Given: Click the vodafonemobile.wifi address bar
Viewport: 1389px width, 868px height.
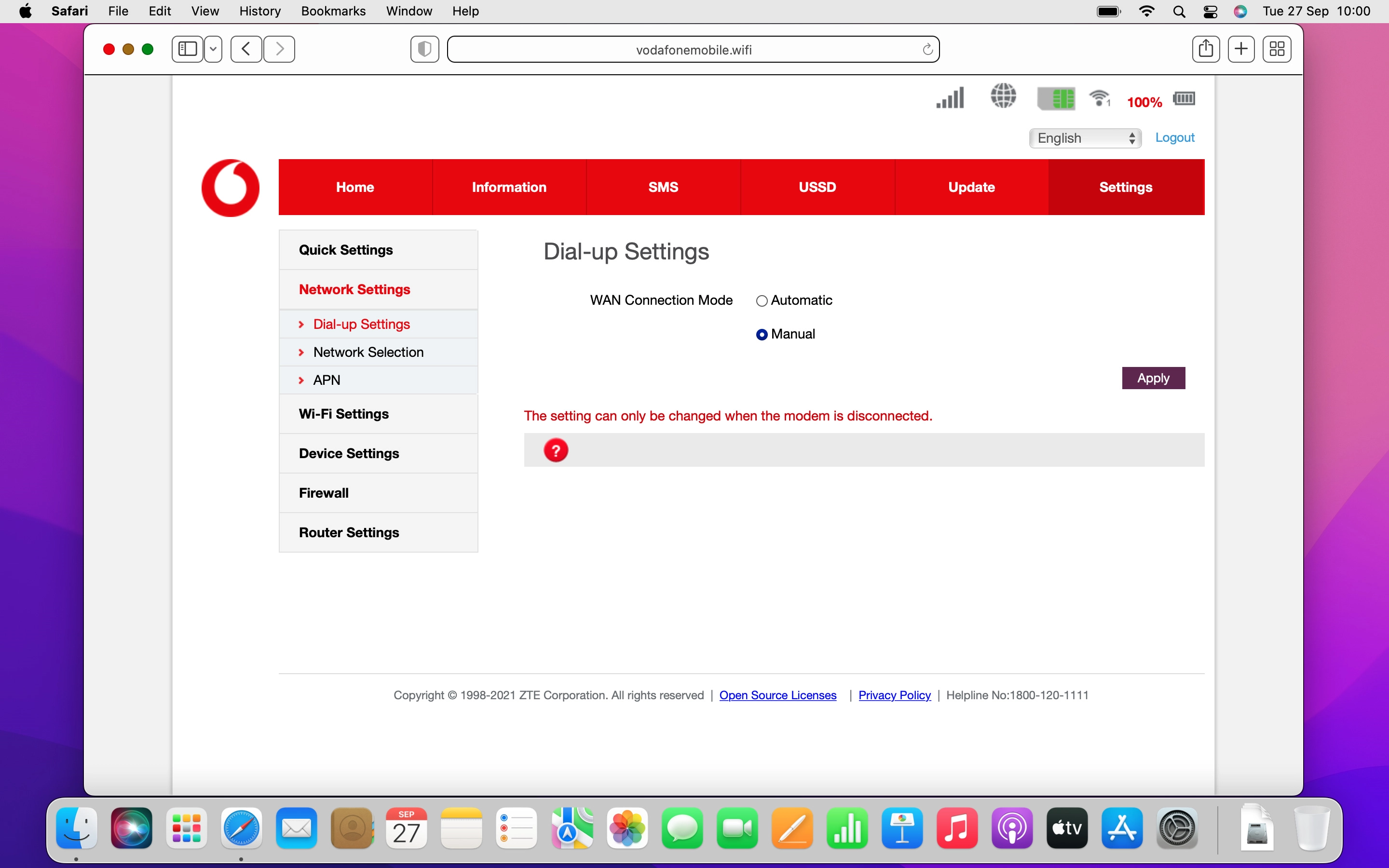Looking at the screenshot, I should tap(694, 50).
